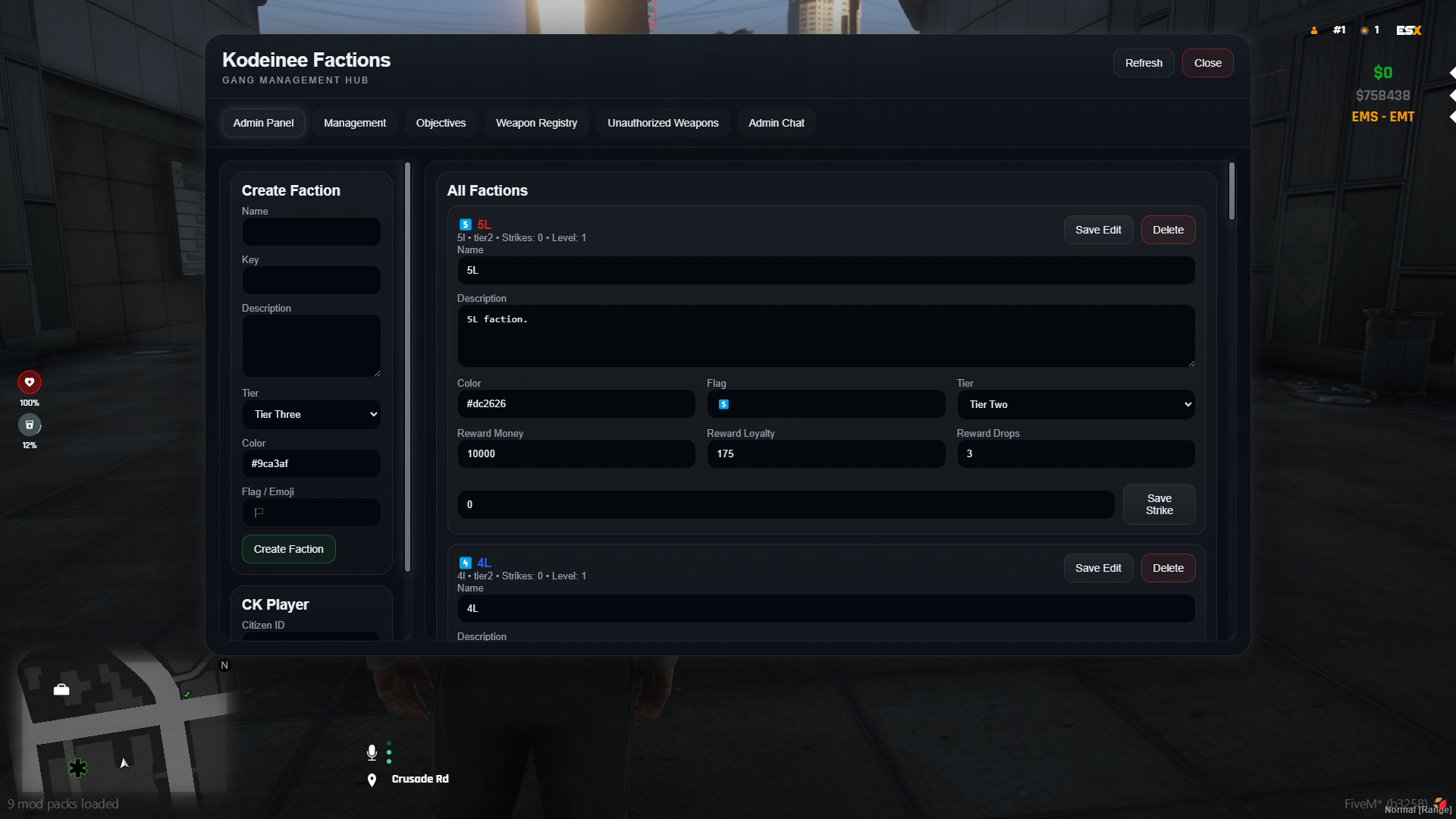Click Save Strike for the 5L faction
Viewport: 1456px width, 819px height.
[1159, 504]
